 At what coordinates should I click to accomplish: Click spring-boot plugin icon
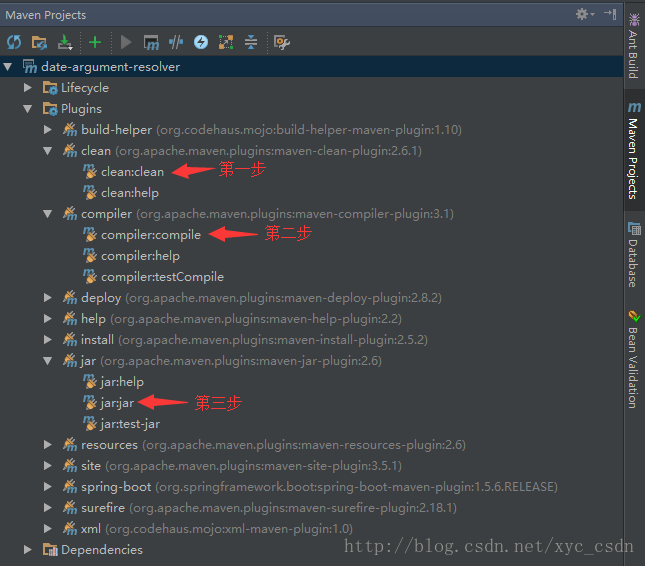(x=70, y=487)
